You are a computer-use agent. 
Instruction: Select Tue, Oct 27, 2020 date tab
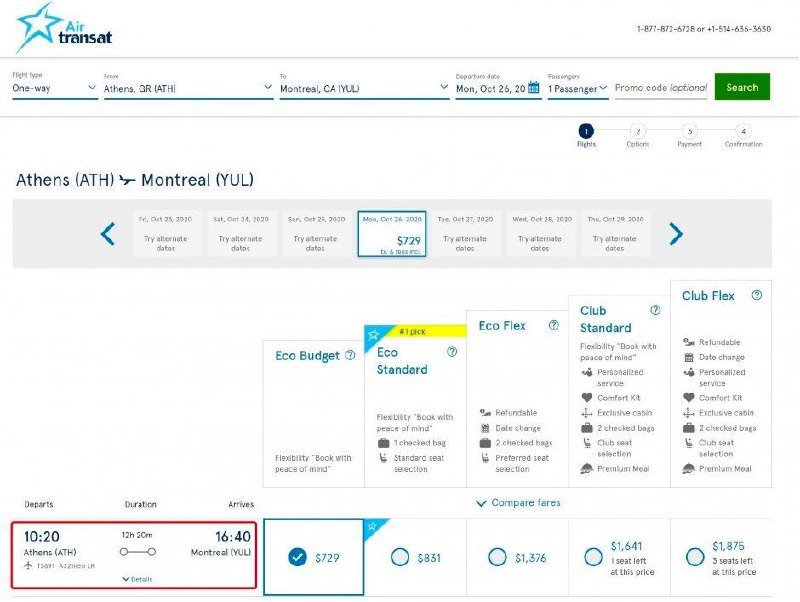tap(465, 234)
